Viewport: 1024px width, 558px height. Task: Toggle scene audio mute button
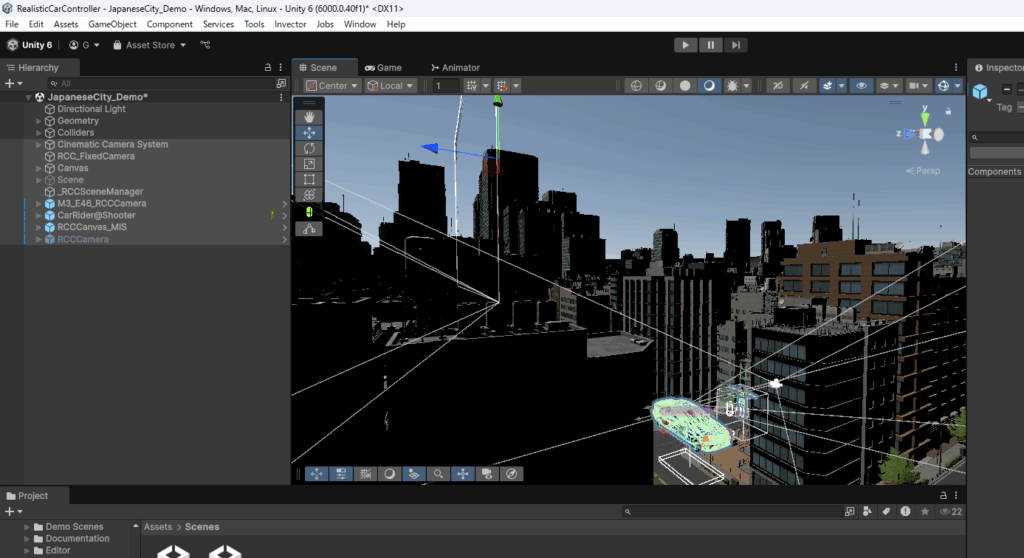click(x=804, y=86)
